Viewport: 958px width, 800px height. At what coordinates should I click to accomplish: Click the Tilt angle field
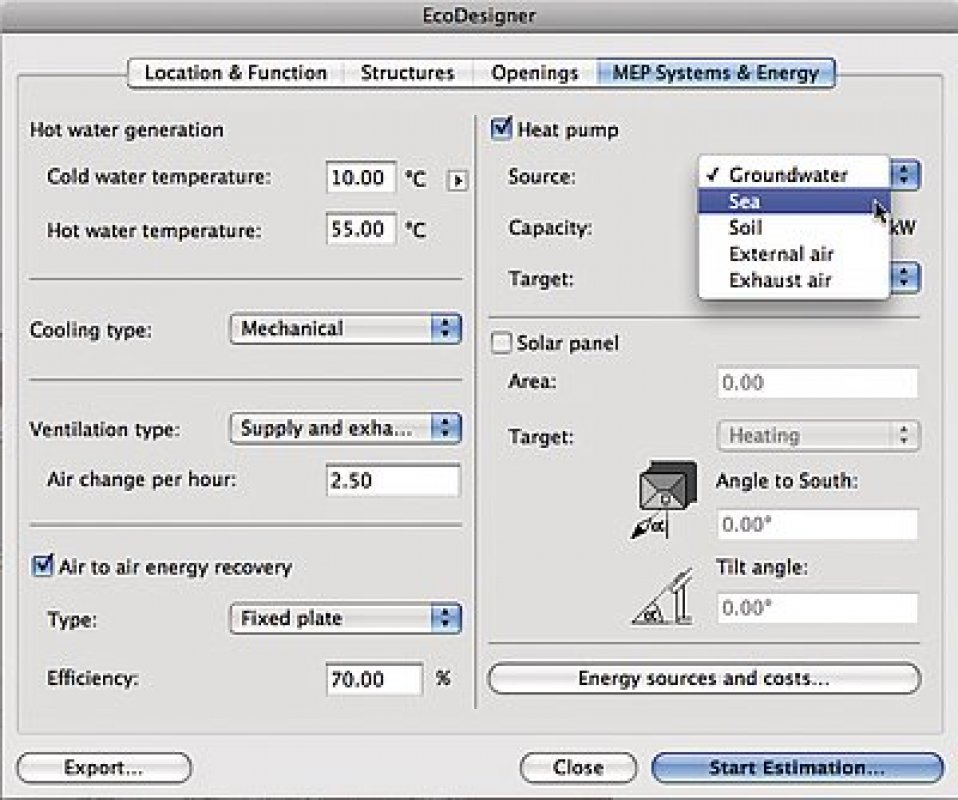[x=818, y=608]
